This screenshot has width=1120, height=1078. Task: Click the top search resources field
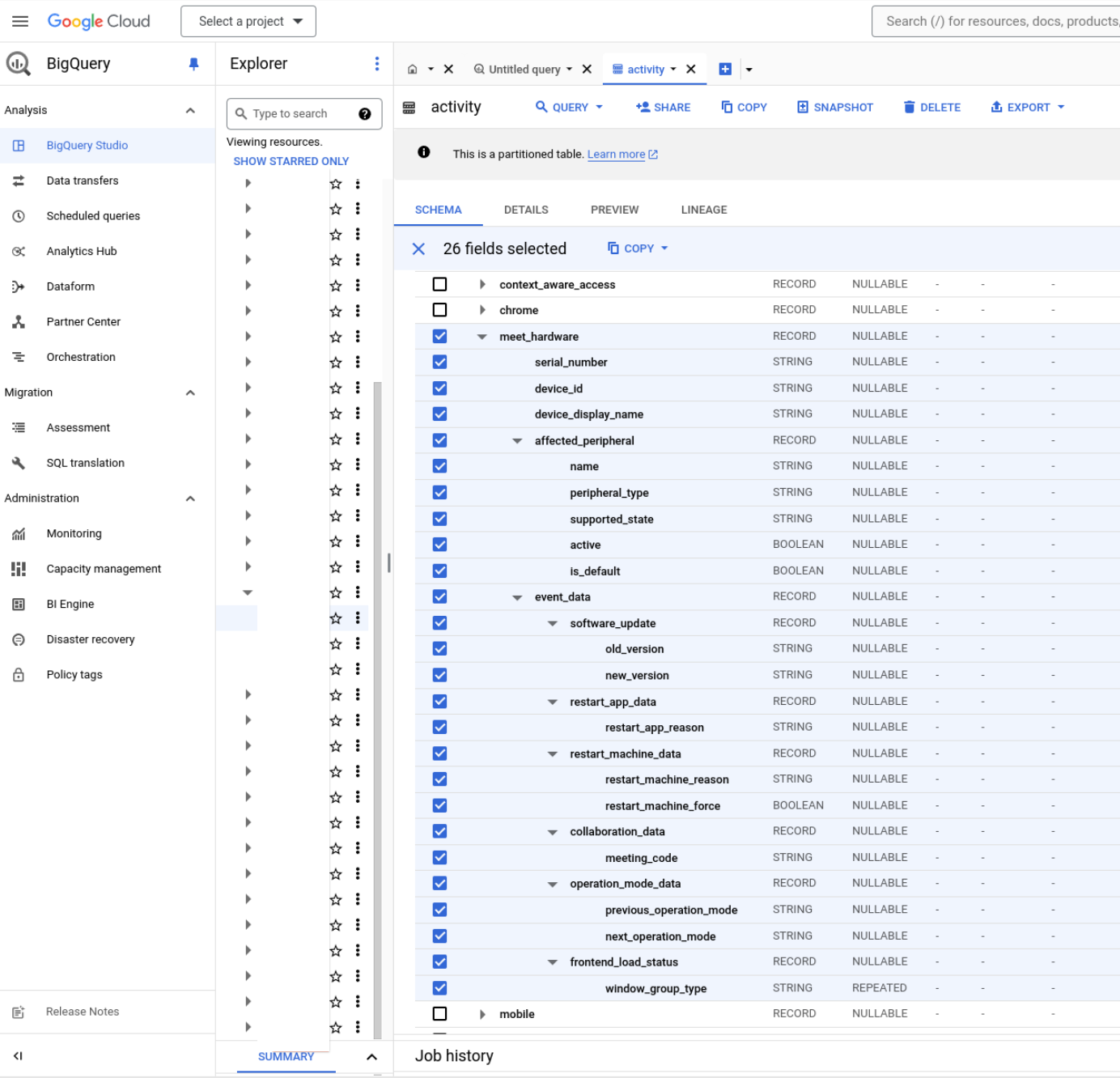(x=996, y=22)
